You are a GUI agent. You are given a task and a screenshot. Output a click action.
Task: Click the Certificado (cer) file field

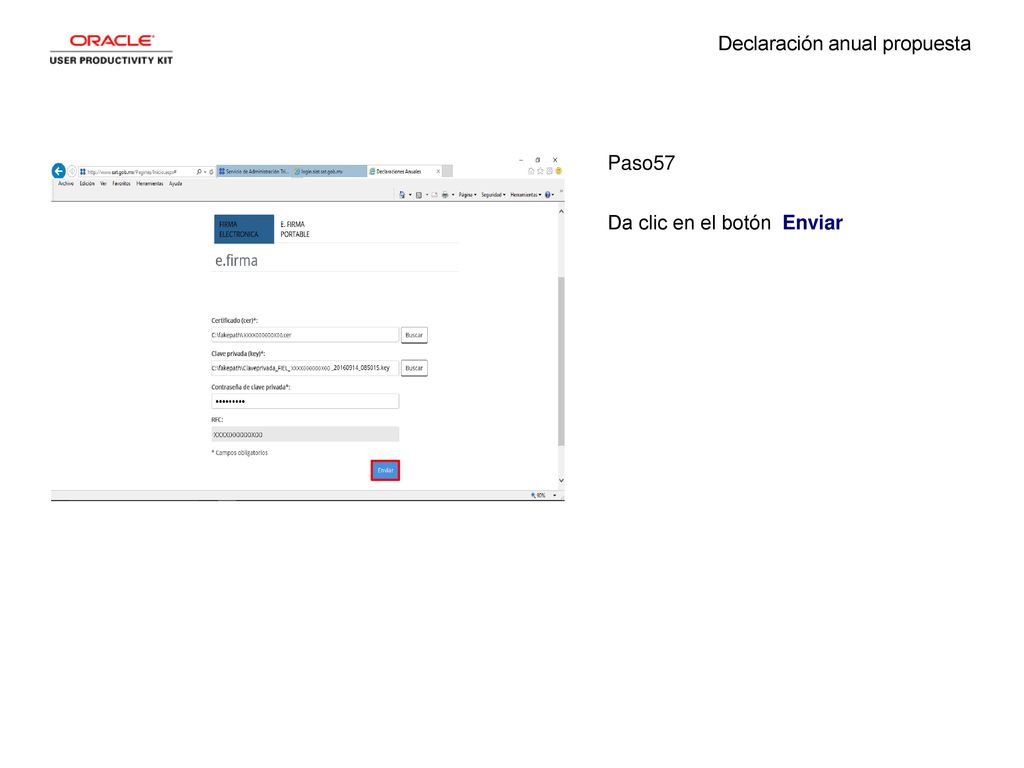[305, 335]
